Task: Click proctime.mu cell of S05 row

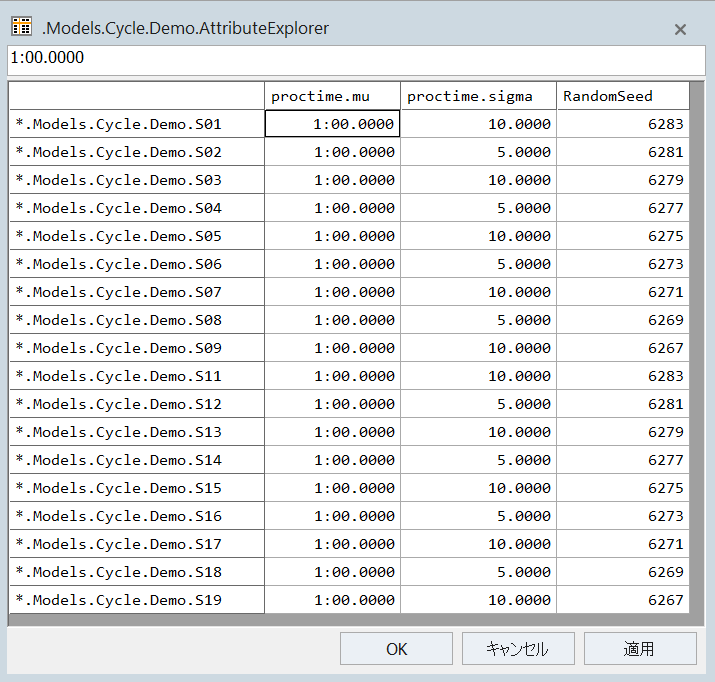Action: [332, 236]
